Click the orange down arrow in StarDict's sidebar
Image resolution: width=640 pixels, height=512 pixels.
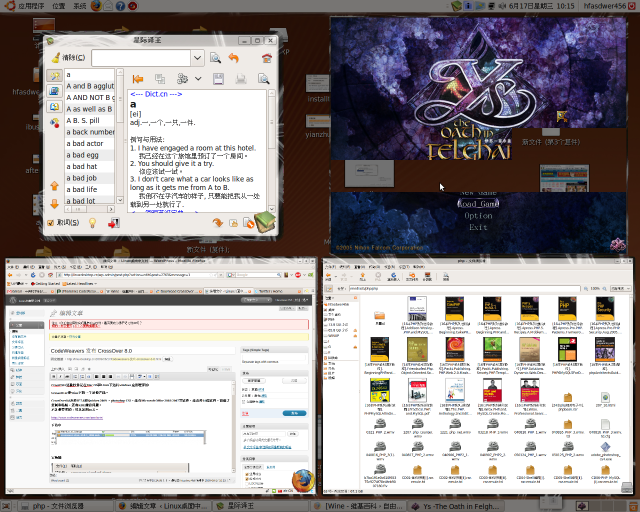pyautogui.click(x=54, y=203)
